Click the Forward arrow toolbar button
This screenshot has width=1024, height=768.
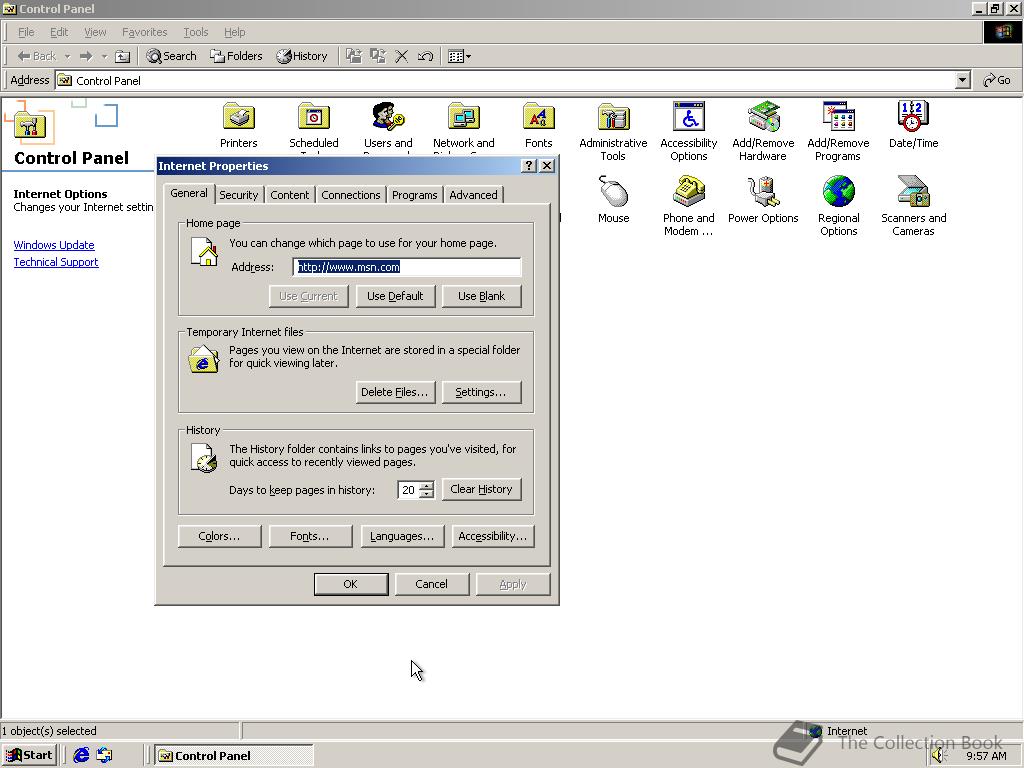pyautogui.click(x=86, y=56)
